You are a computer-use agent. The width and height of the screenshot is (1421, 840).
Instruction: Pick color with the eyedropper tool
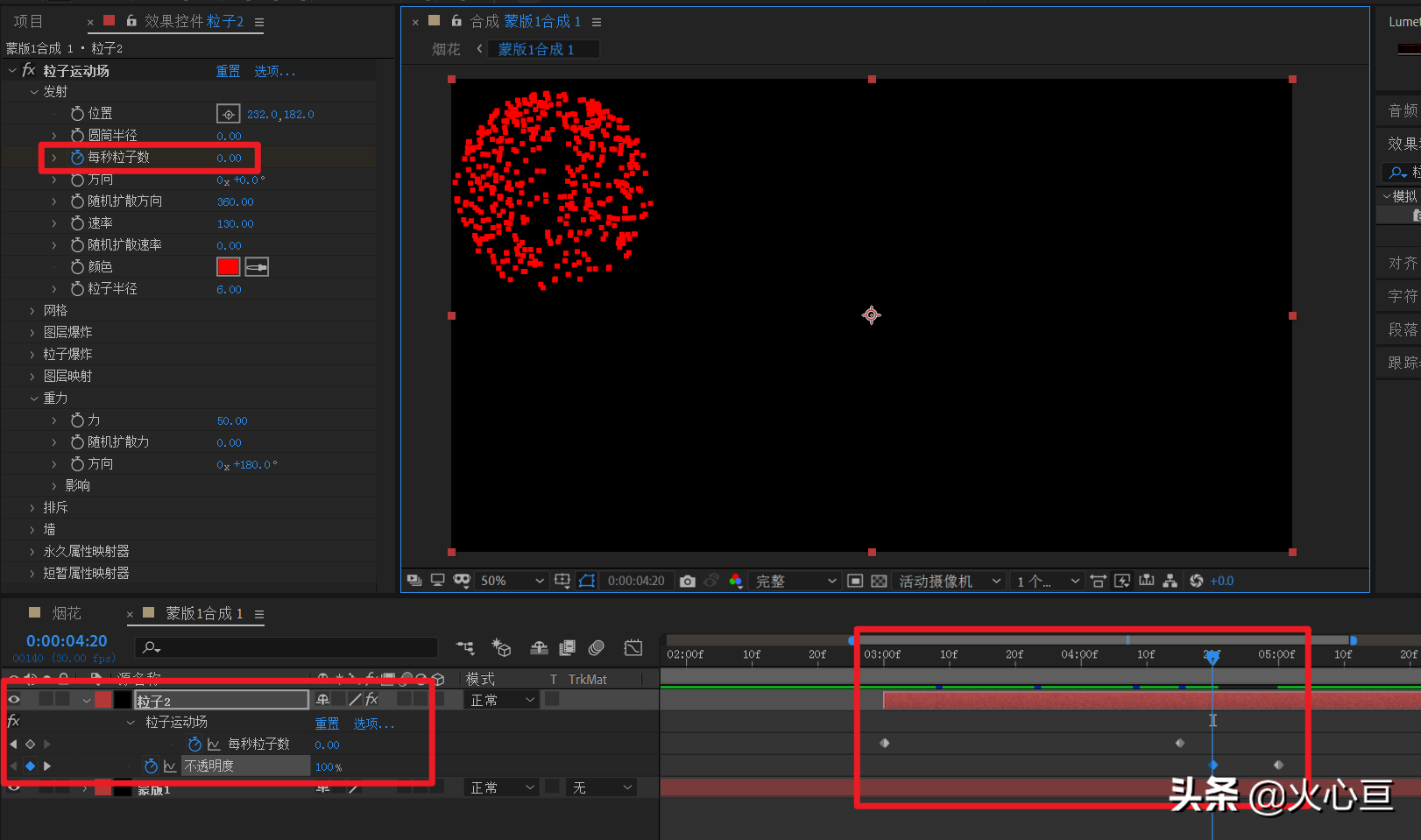[x=257, y=267]
